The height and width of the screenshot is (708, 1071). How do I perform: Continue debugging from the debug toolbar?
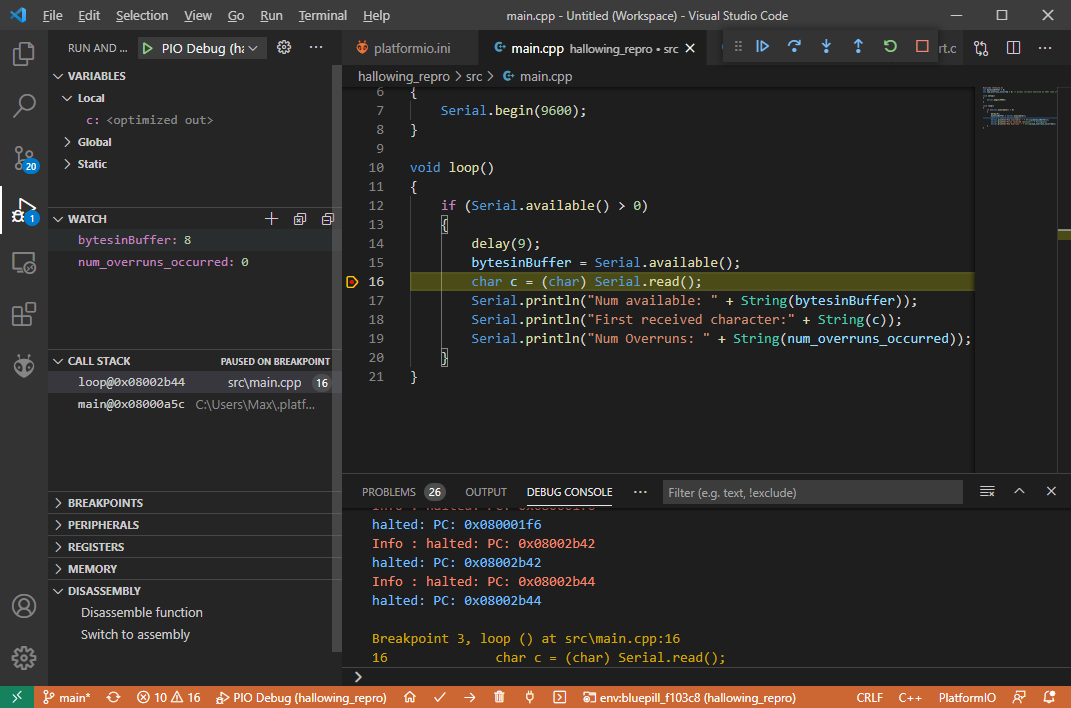[x=762, y=46]
